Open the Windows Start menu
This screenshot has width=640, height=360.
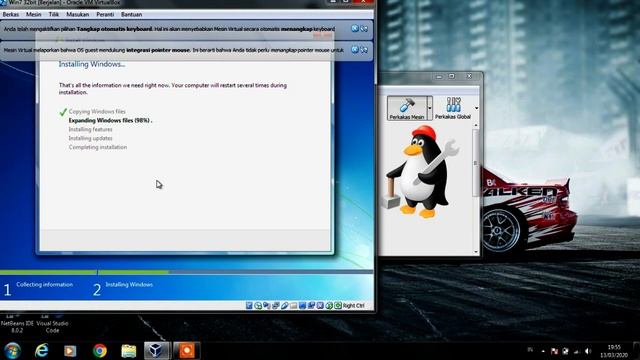click(13, 350)
